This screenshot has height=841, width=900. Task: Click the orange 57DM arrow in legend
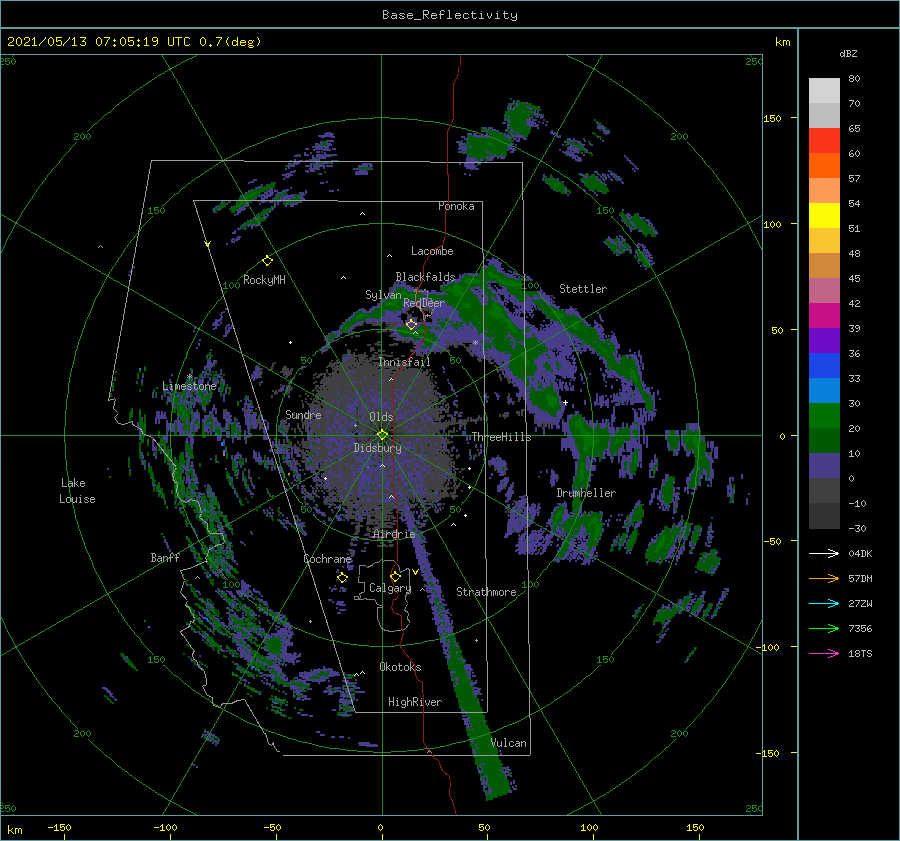pyautogui.click(x=824, y=579)
